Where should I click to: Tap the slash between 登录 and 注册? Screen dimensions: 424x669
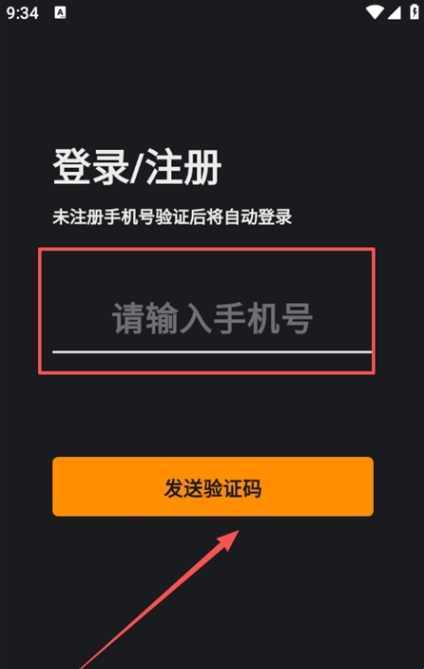137,168
